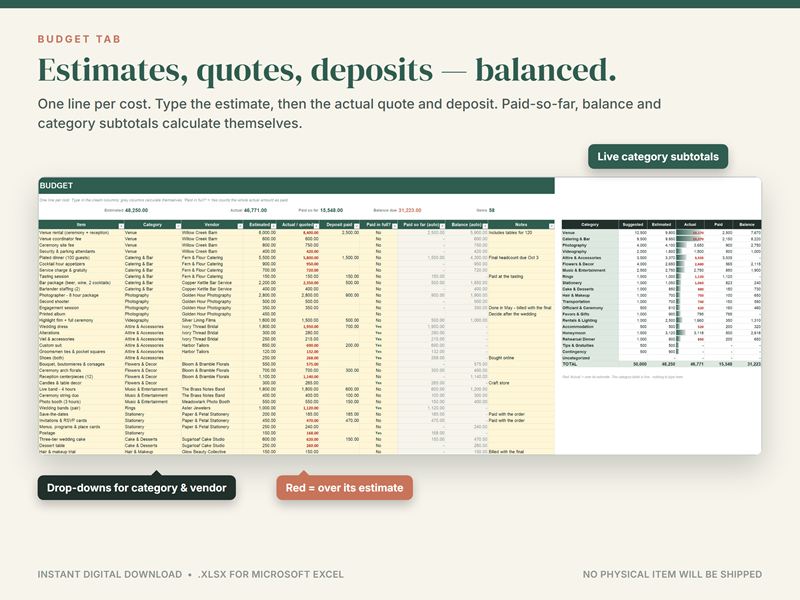The width and height of the screenshot is (800, 600).
Task: Select the Videography category cell in main table
Action: point(153,320)
